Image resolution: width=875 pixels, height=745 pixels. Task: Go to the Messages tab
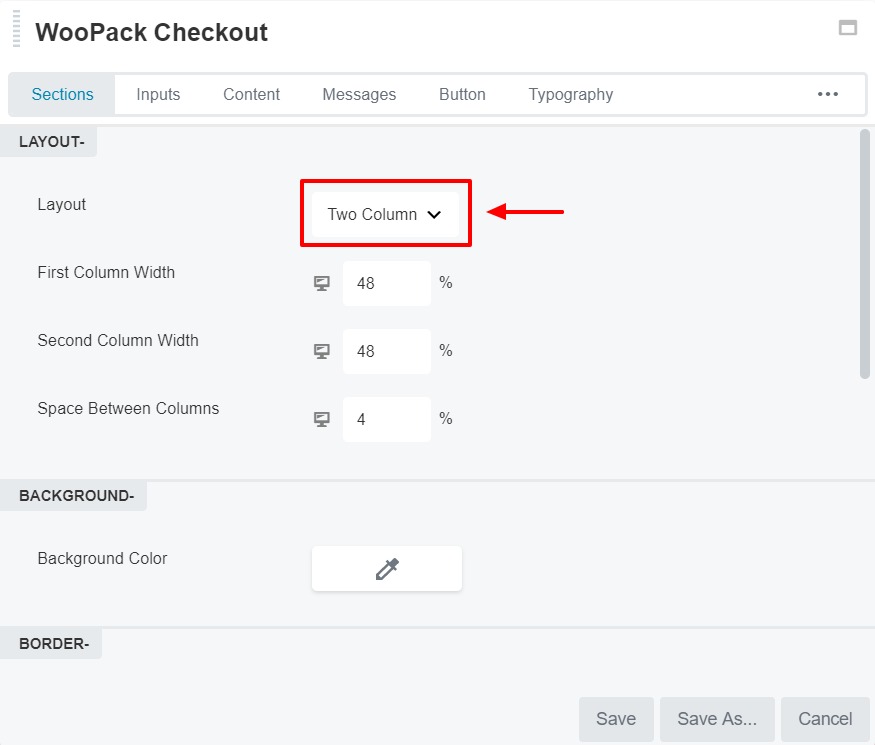(359, 94)
